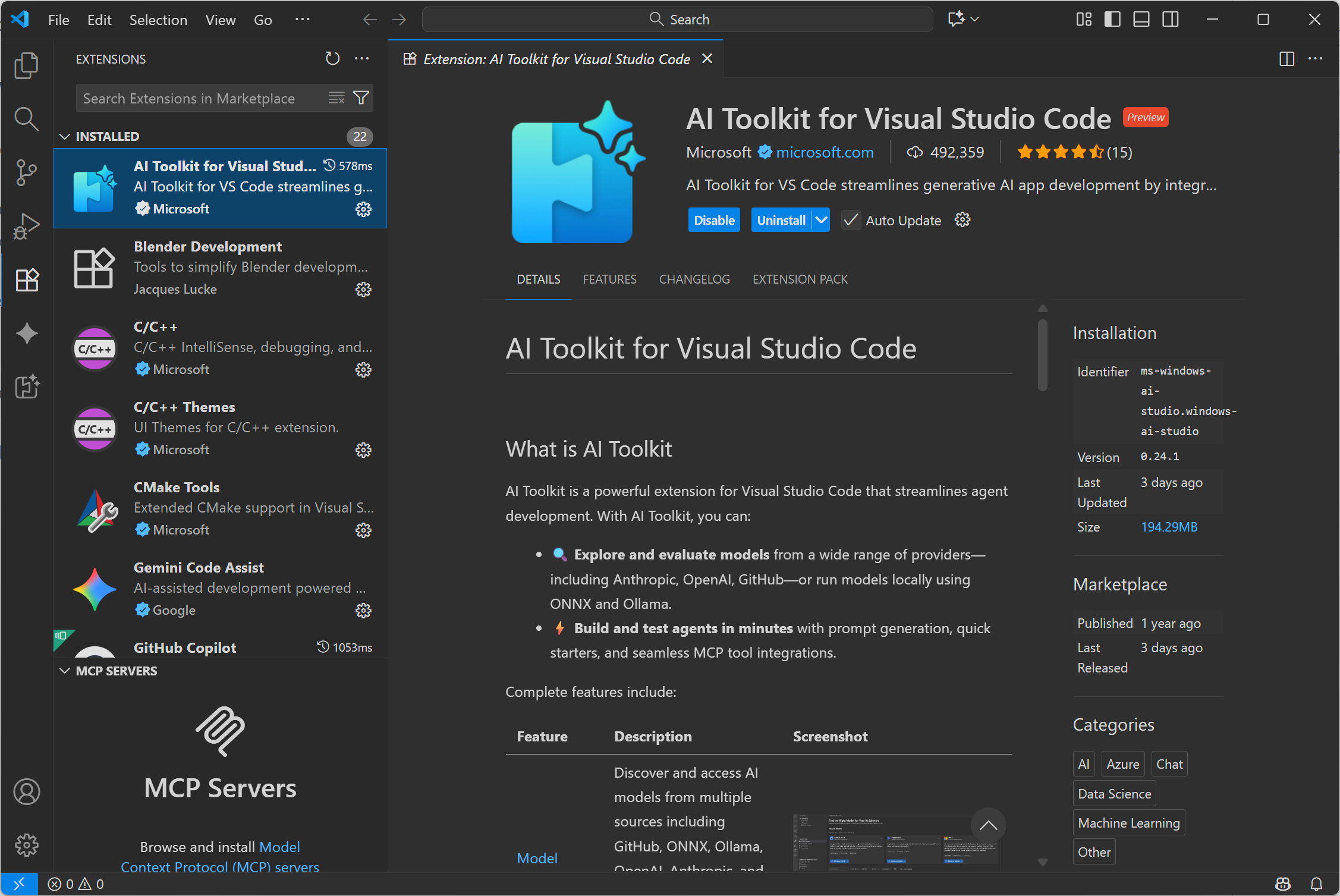Collapse the MCP SERVERS section
This screenshot has height=896, width=1340.
point(65,671)
